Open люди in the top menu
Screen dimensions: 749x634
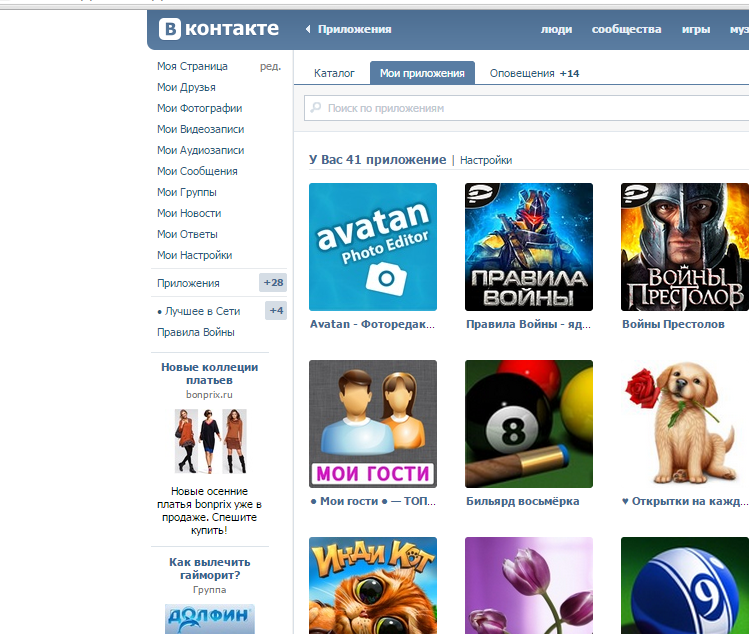556,29
